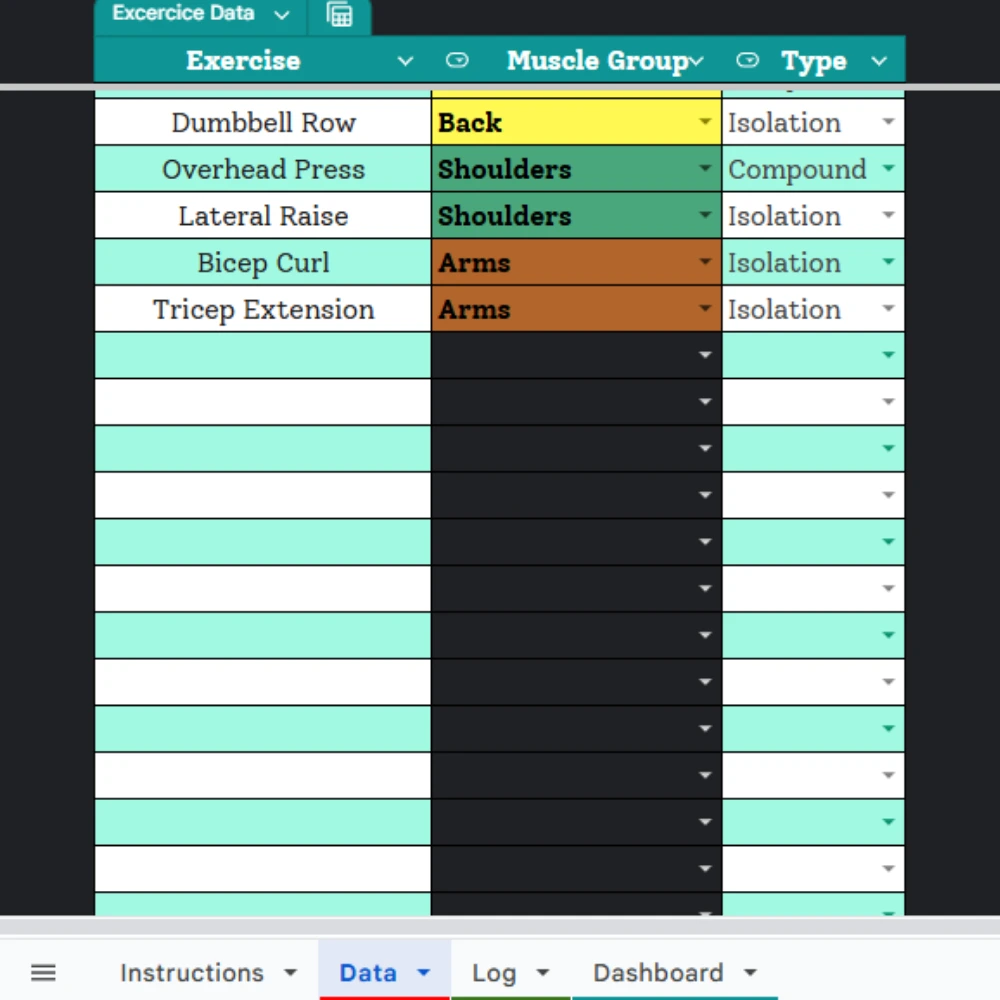Open the Type column header dropdown
Screen dimensions: 1000x1000
click(878, 61)
